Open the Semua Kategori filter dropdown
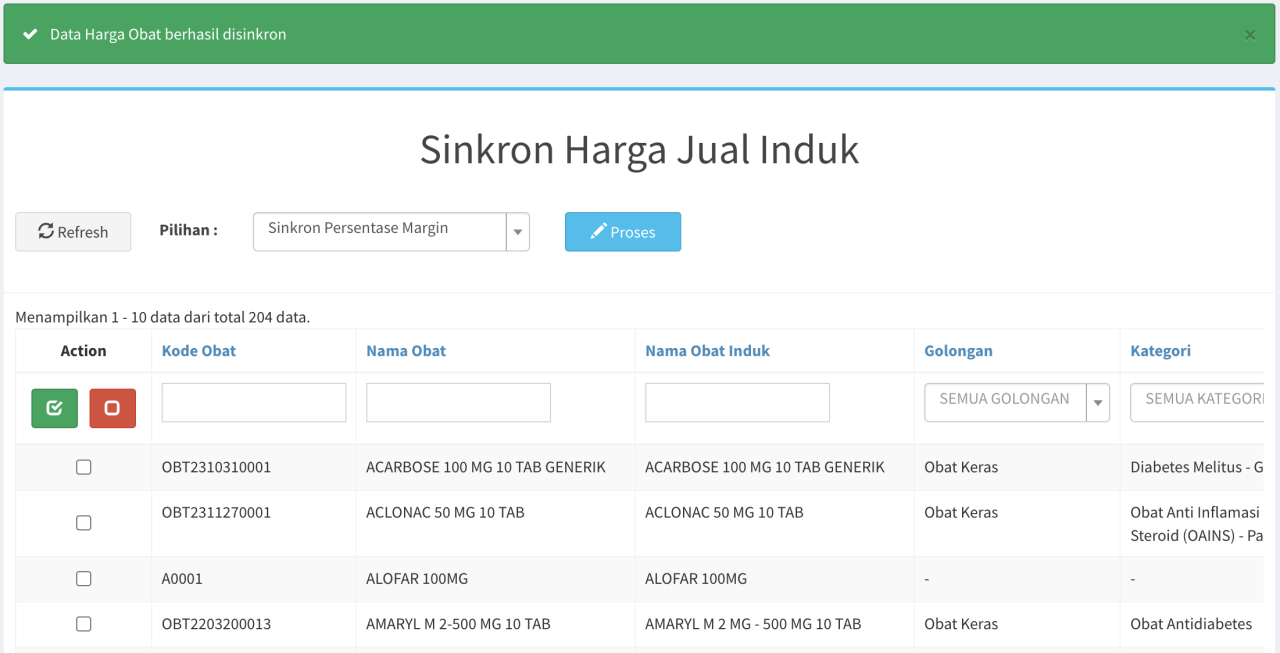This screenshot has height=653, width=1280. (x=1197, y=402)
